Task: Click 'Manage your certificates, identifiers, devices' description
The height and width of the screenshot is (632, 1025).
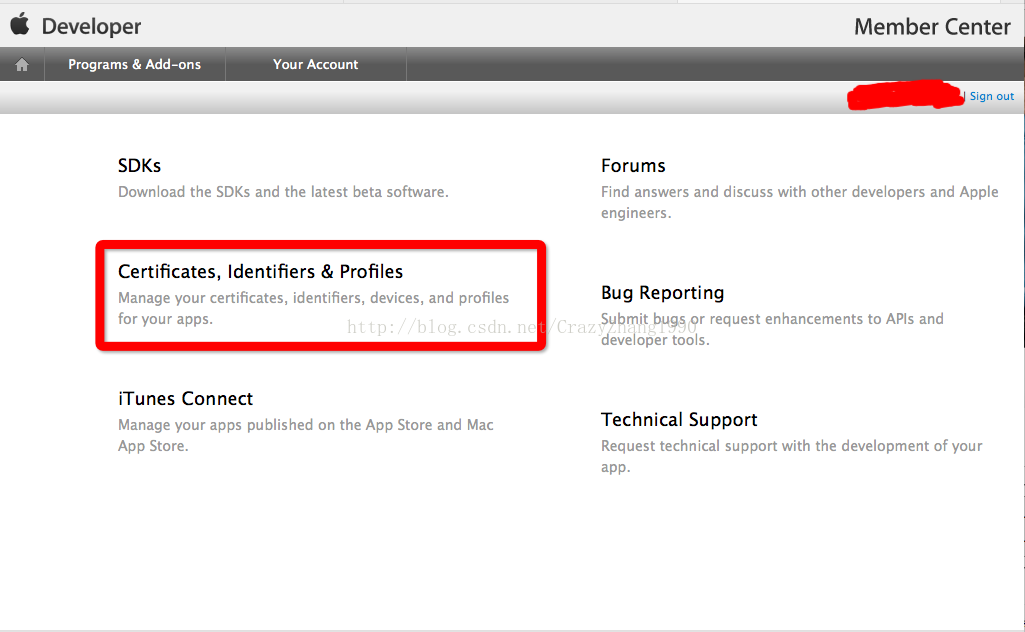Action: [x=313, y=308]
